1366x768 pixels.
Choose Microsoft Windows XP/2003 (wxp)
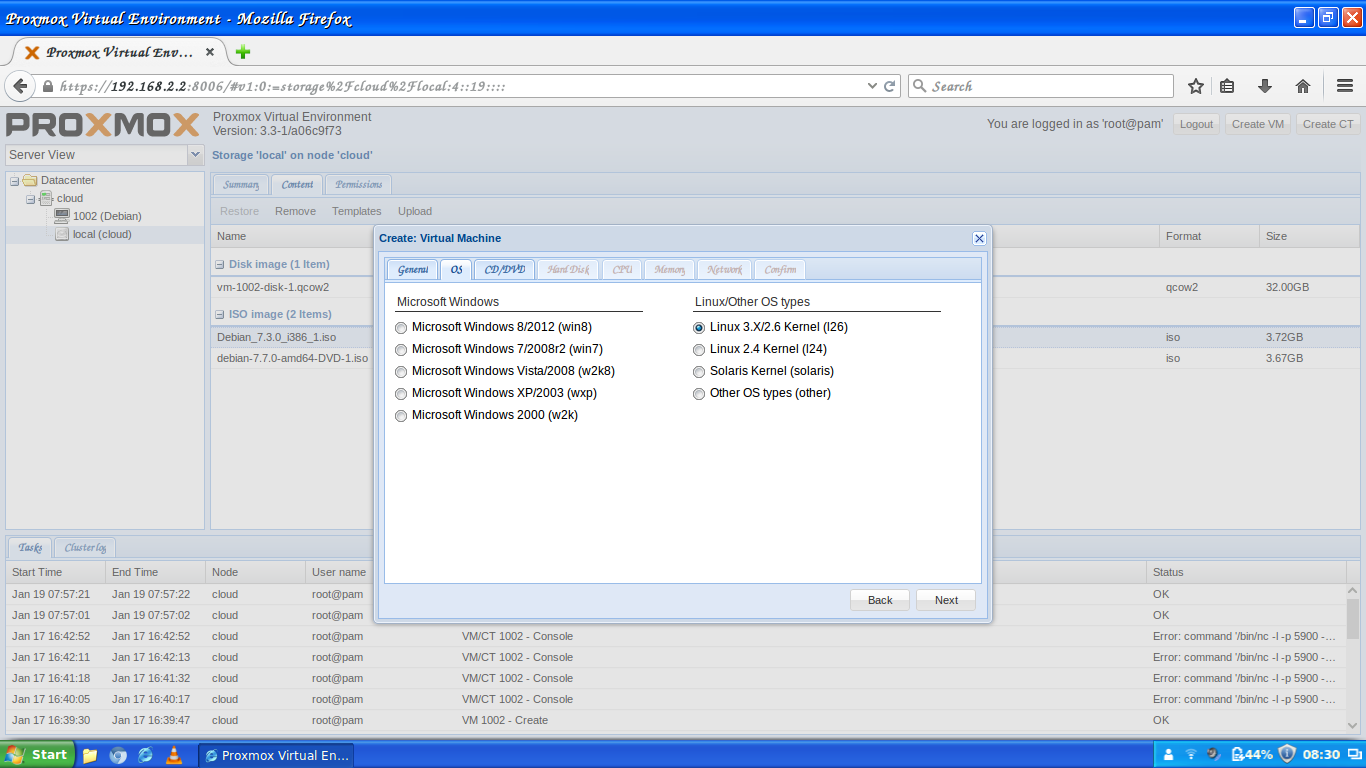pyautogui.click(x=401, y=394)
